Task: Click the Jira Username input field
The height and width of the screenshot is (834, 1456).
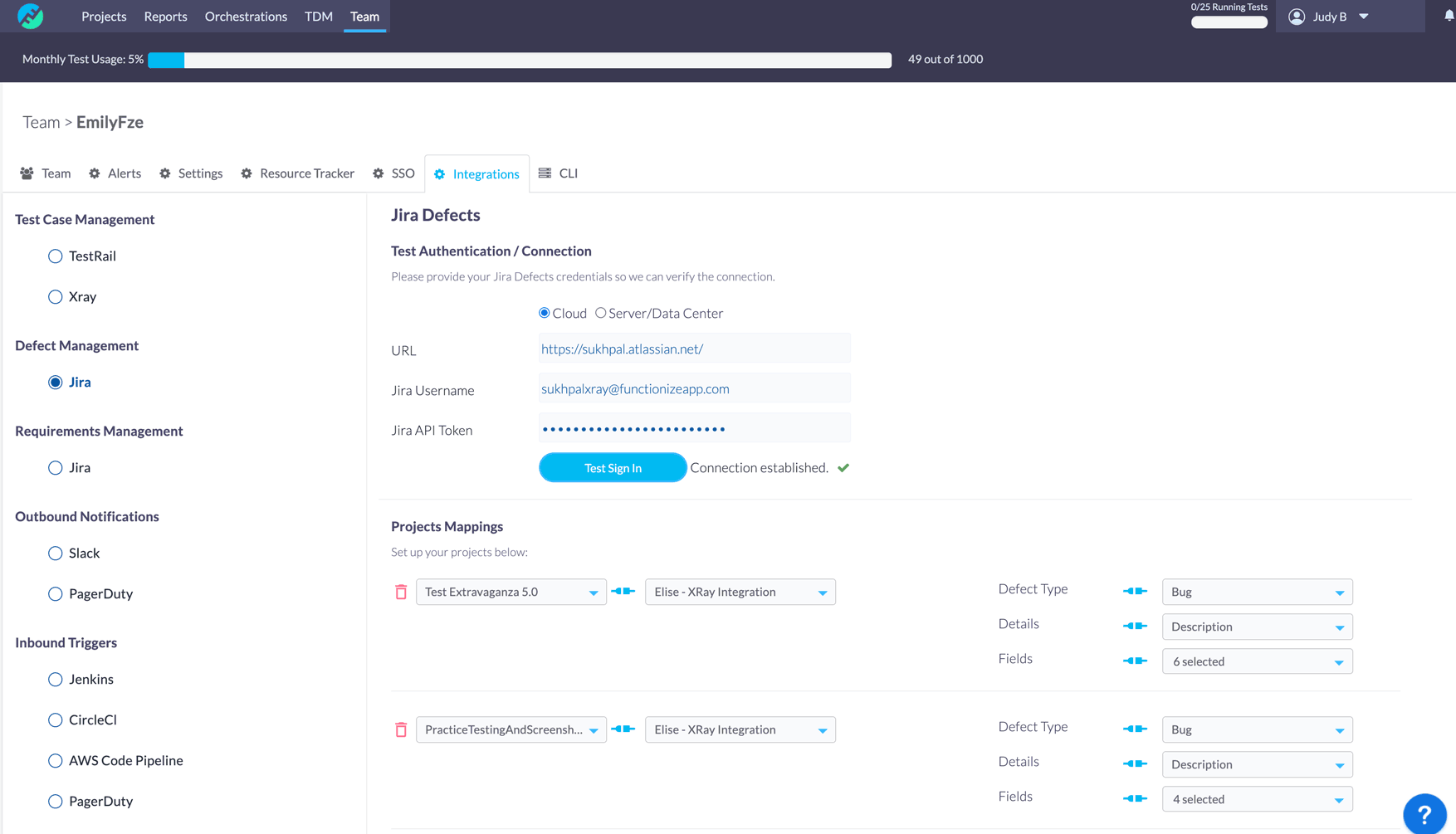Action: point(695,388)
